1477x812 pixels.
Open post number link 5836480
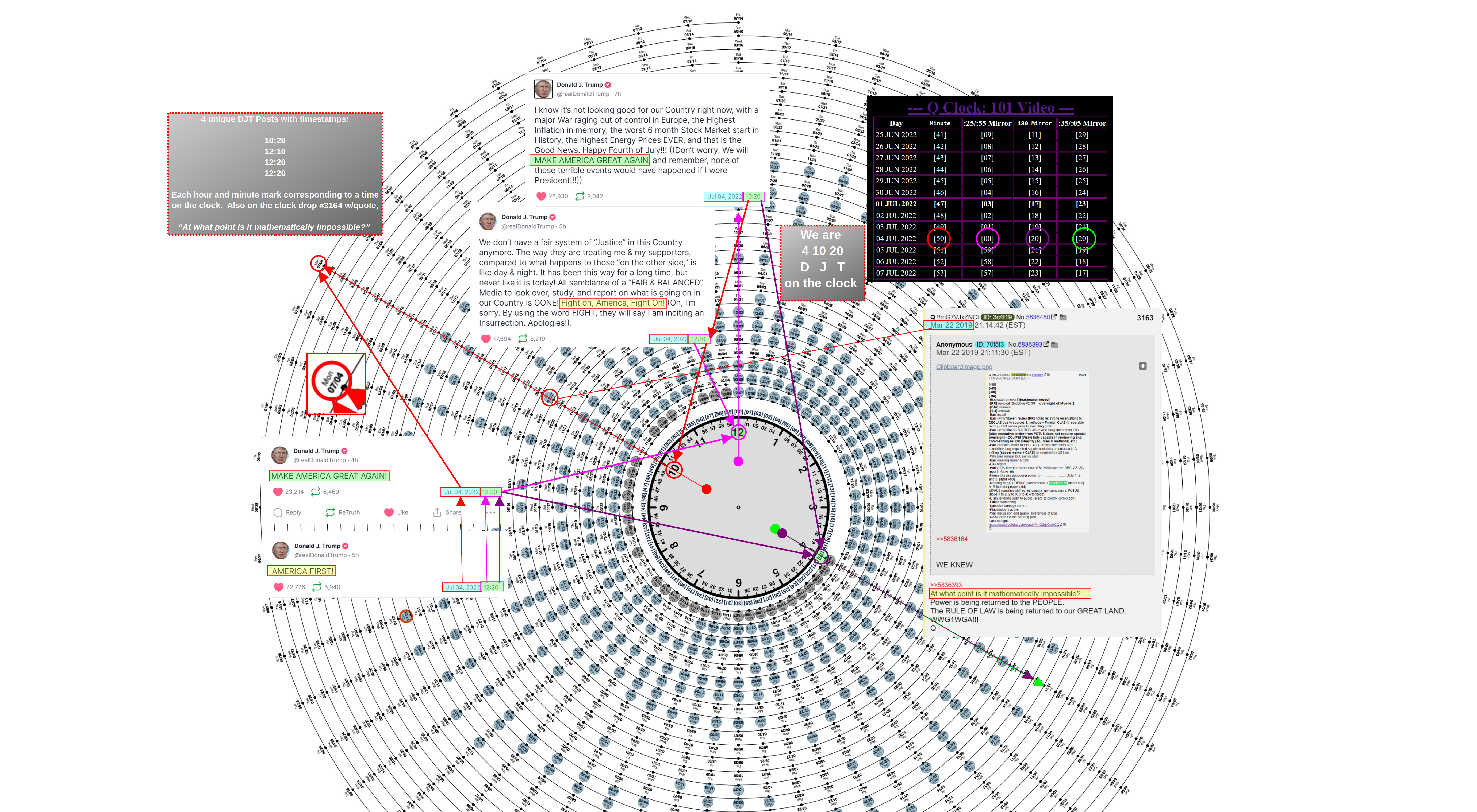tap(1038, 317)
